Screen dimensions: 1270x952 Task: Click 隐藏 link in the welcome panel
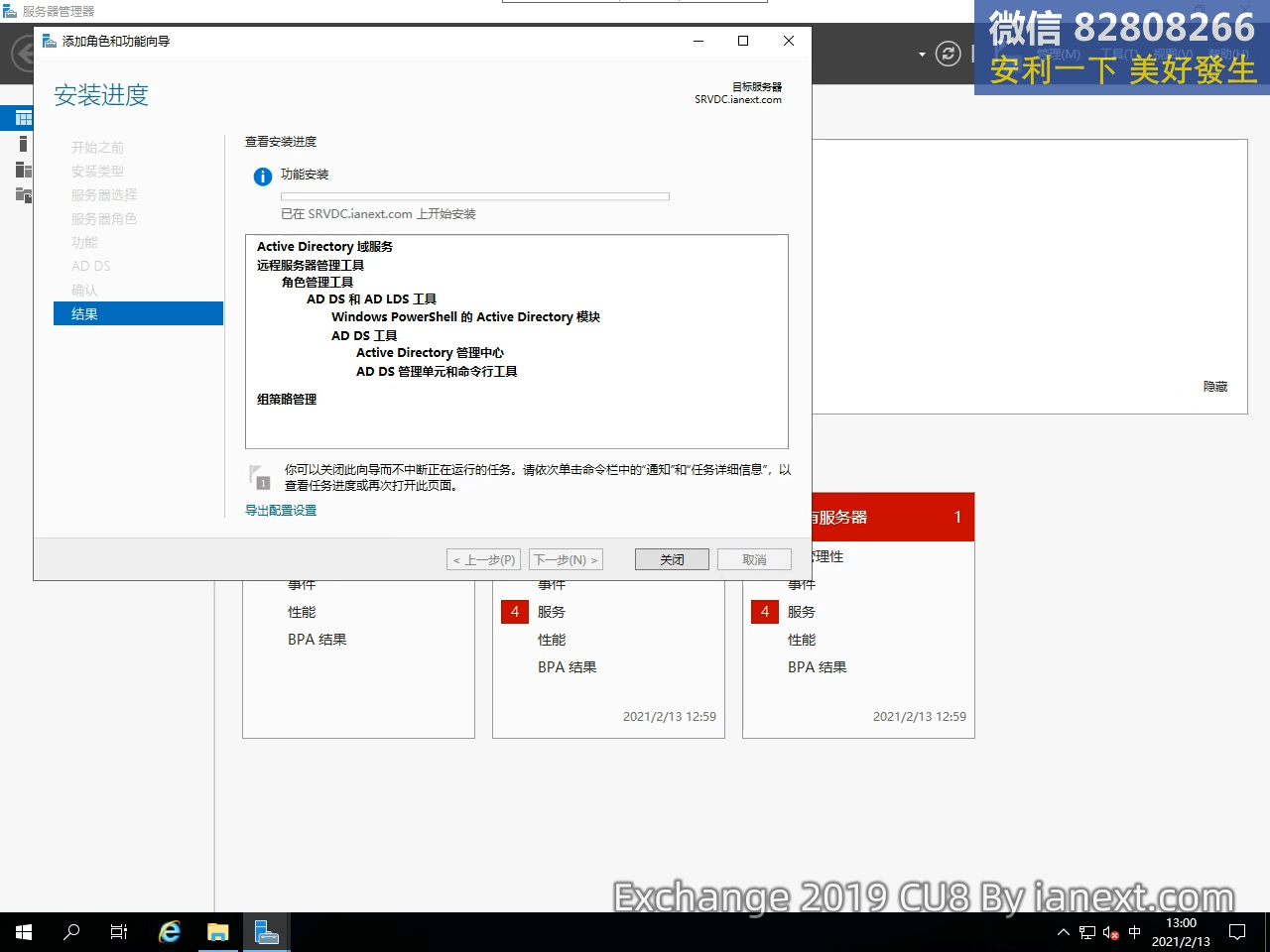pos(1215,386)
